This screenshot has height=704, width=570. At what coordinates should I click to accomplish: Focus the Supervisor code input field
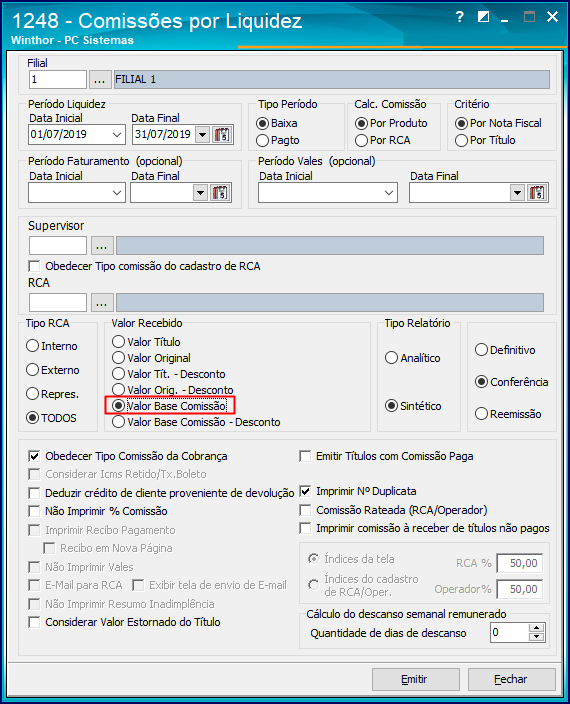[58, 246]
